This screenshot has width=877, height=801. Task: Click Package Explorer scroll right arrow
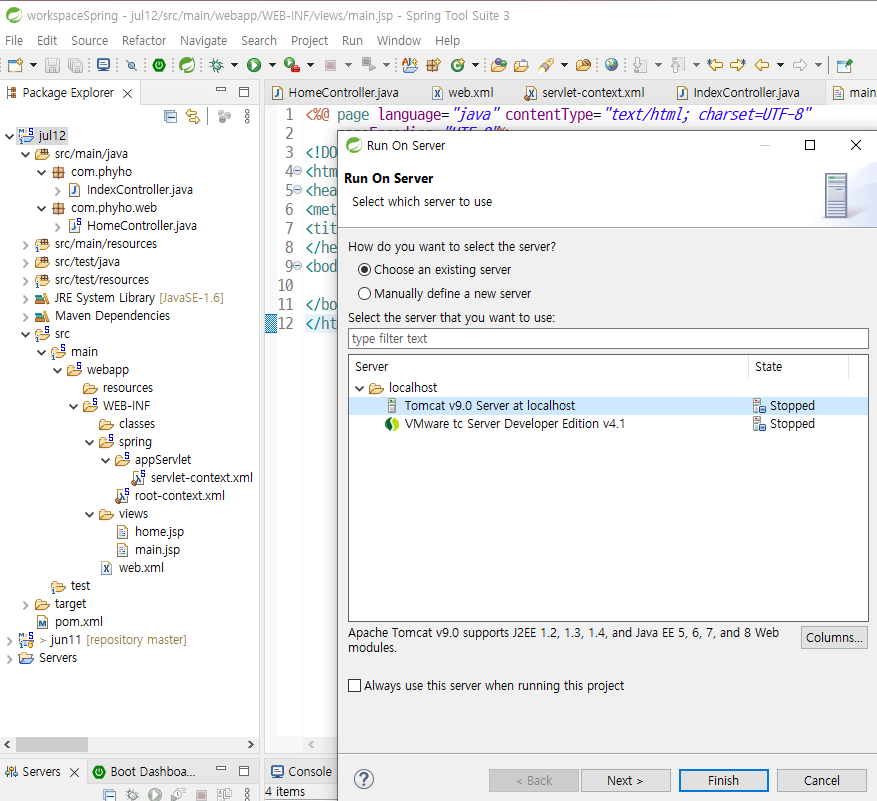(251, 744)
